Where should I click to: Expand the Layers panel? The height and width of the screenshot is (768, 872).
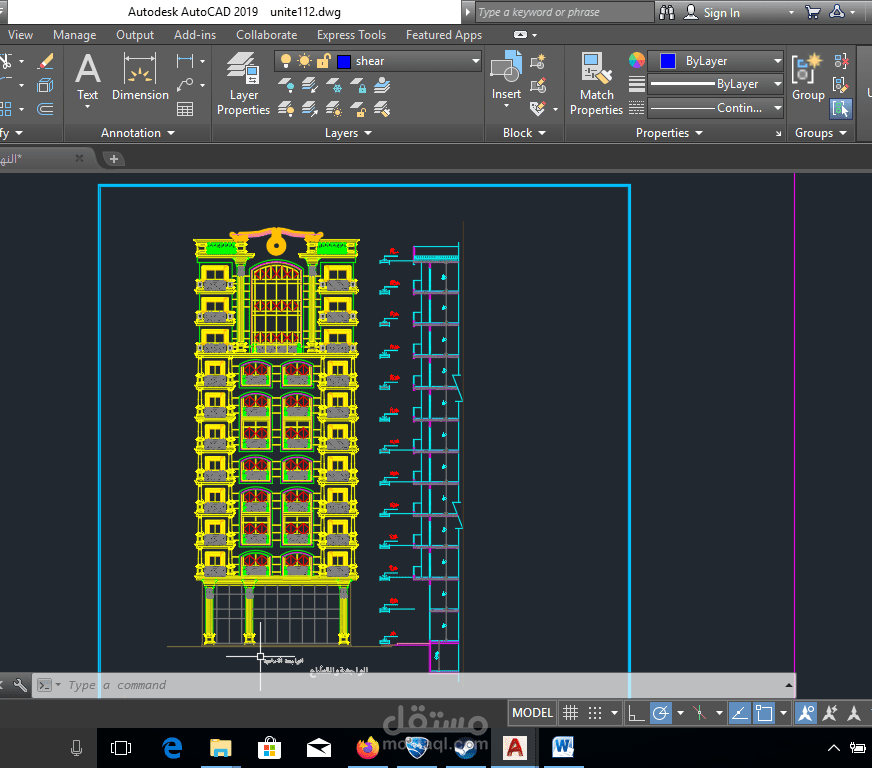click(348, 133)
